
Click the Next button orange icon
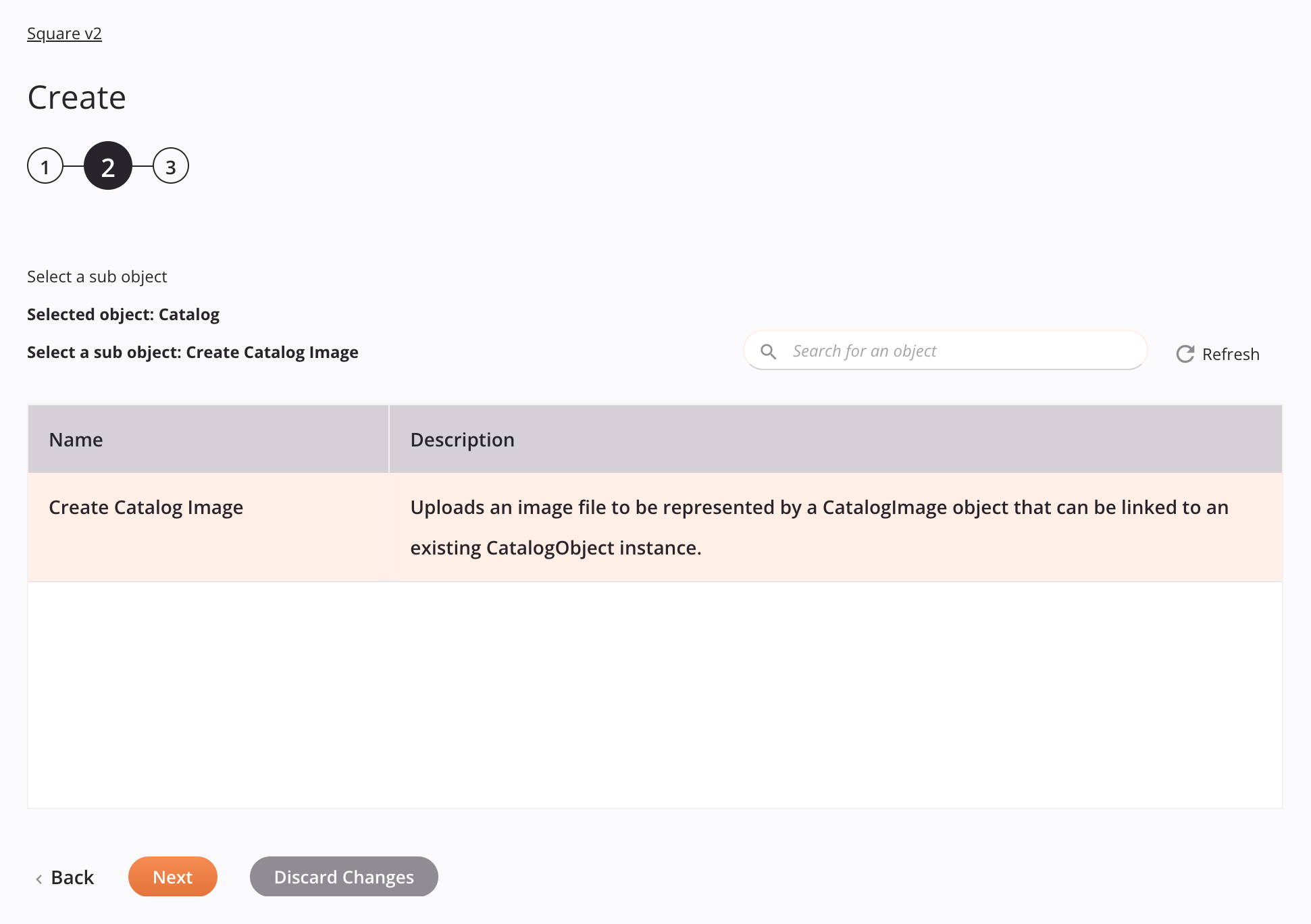[172, 876]
